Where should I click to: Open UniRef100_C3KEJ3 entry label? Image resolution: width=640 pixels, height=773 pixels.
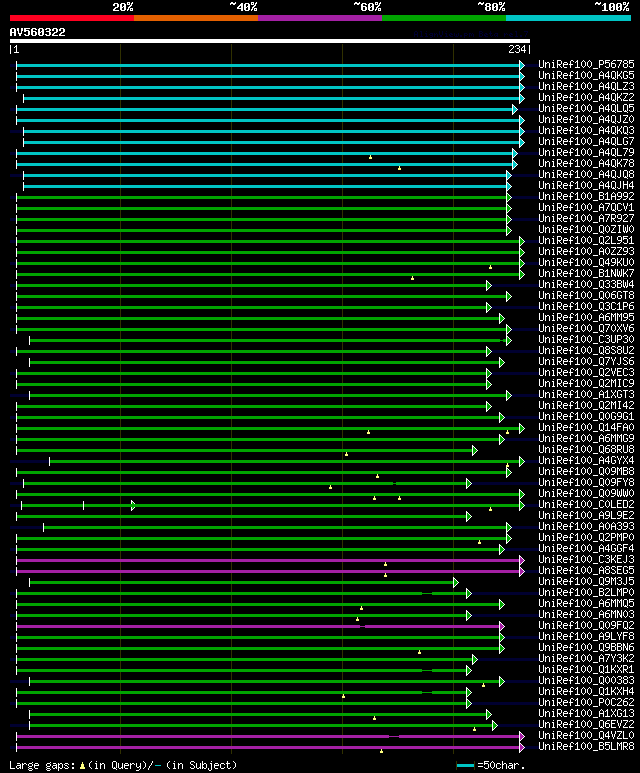pos(586,560)
